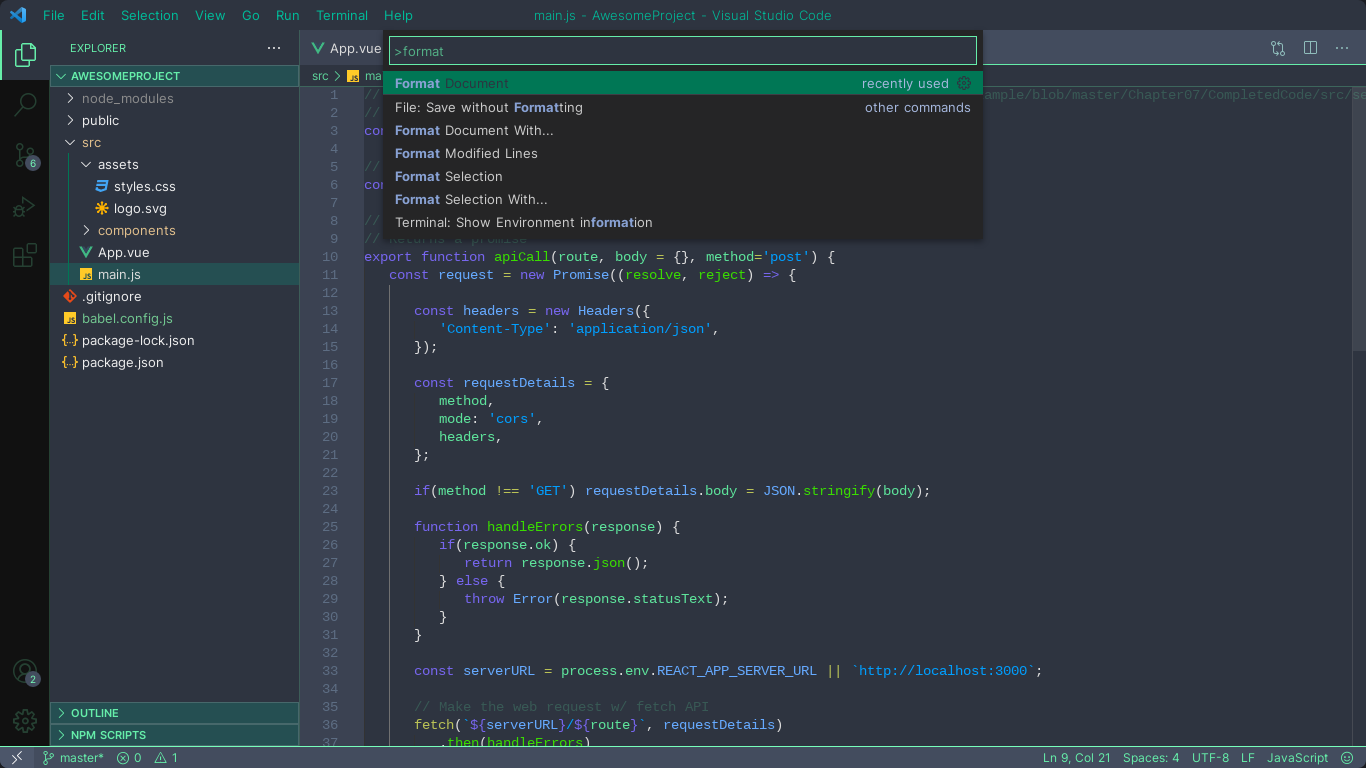Open the Manage gear menu
1366x768 pixels.
(x=25, y=721)
